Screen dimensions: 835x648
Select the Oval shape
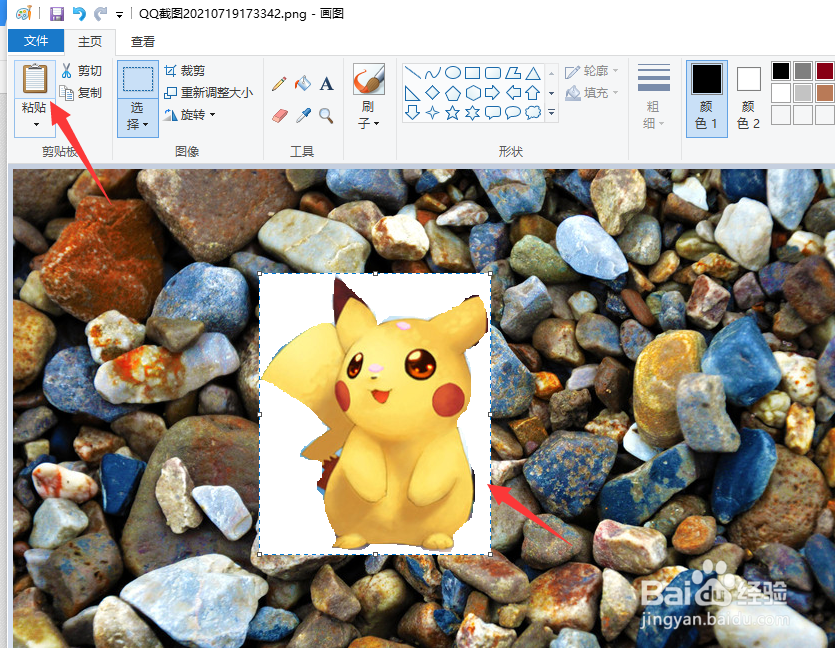tap(453, 73)
